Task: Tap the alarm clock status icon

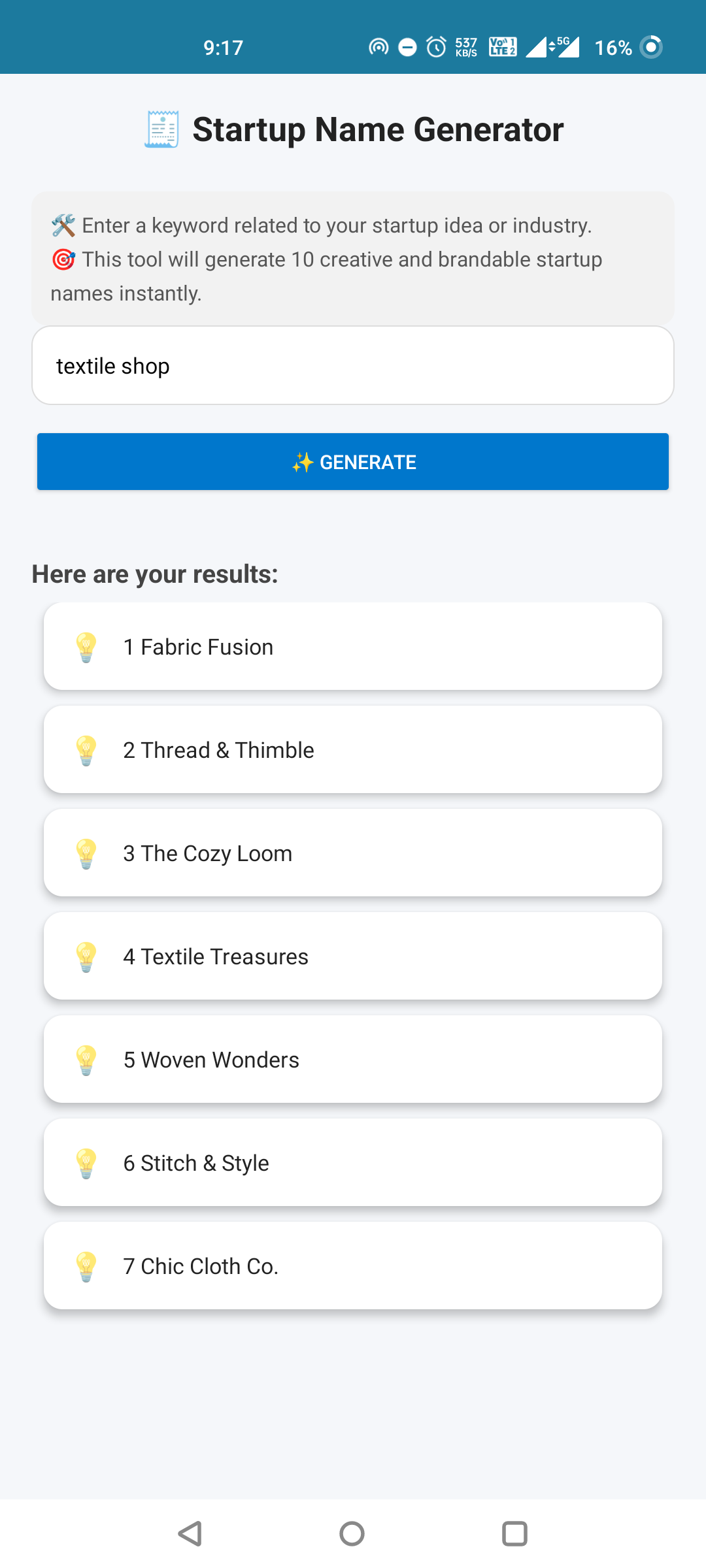Action: click(x=436, y=47)
